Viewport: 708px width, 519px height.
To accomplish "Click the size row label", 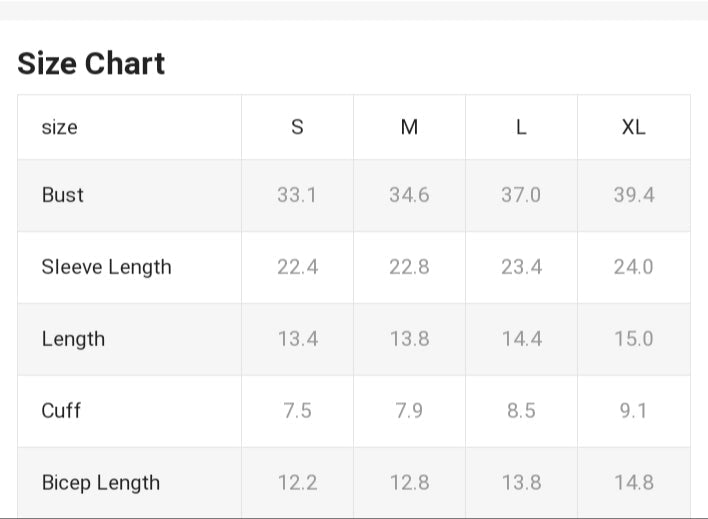I will click(59, 127).
